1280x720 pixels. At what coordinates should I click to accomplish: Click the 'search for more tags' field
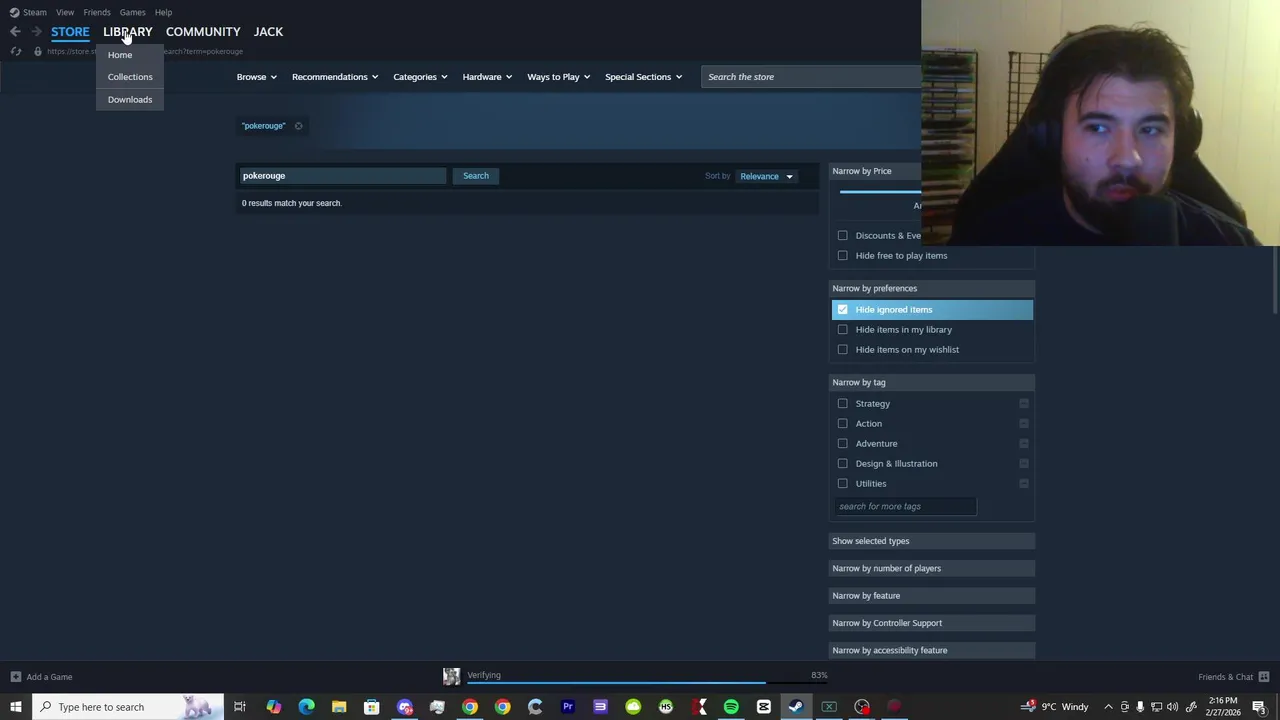pyautogui.click(x=905, y=507)
